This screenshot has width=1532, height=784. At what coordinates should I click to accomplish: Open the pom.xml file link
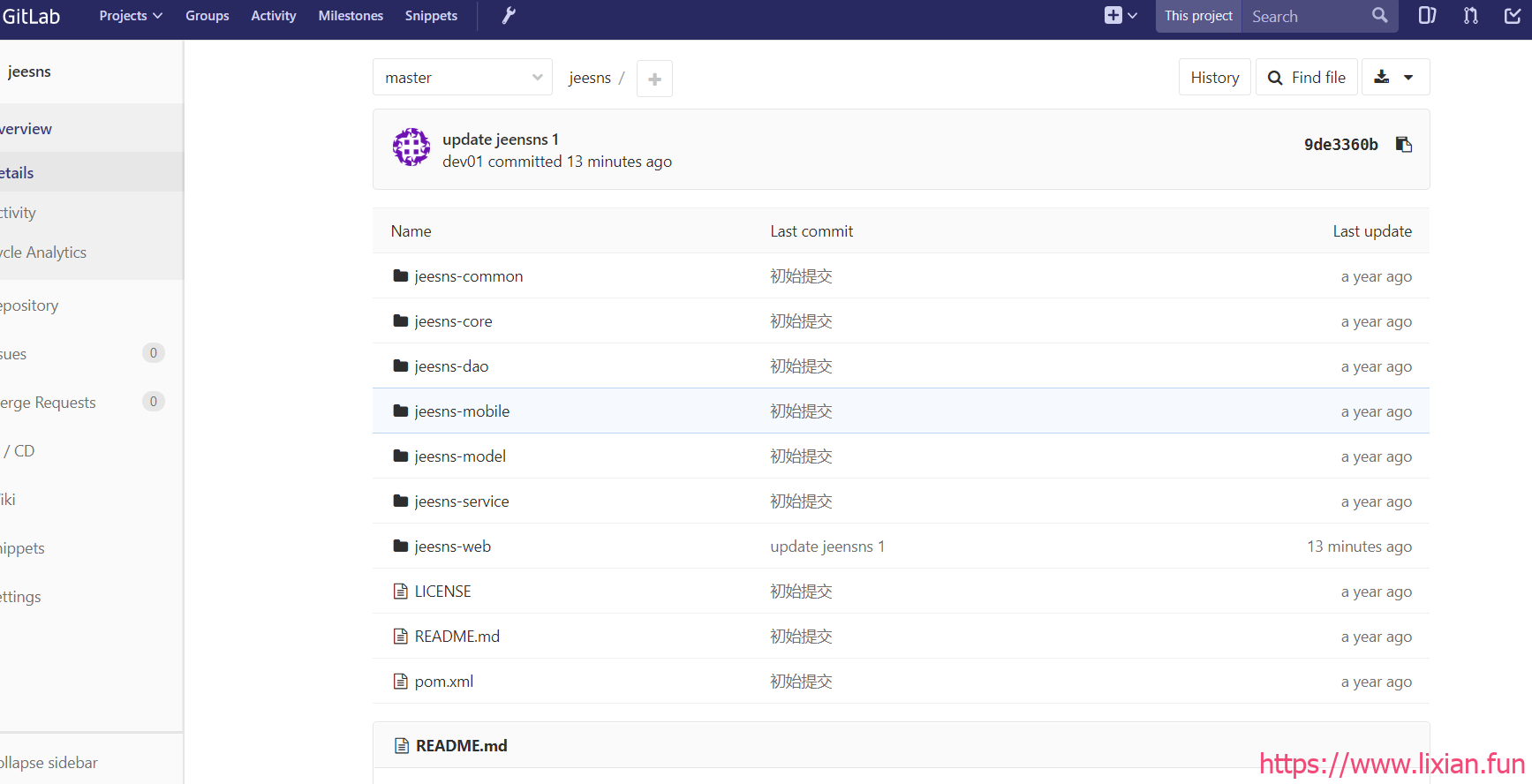[444, 682]
